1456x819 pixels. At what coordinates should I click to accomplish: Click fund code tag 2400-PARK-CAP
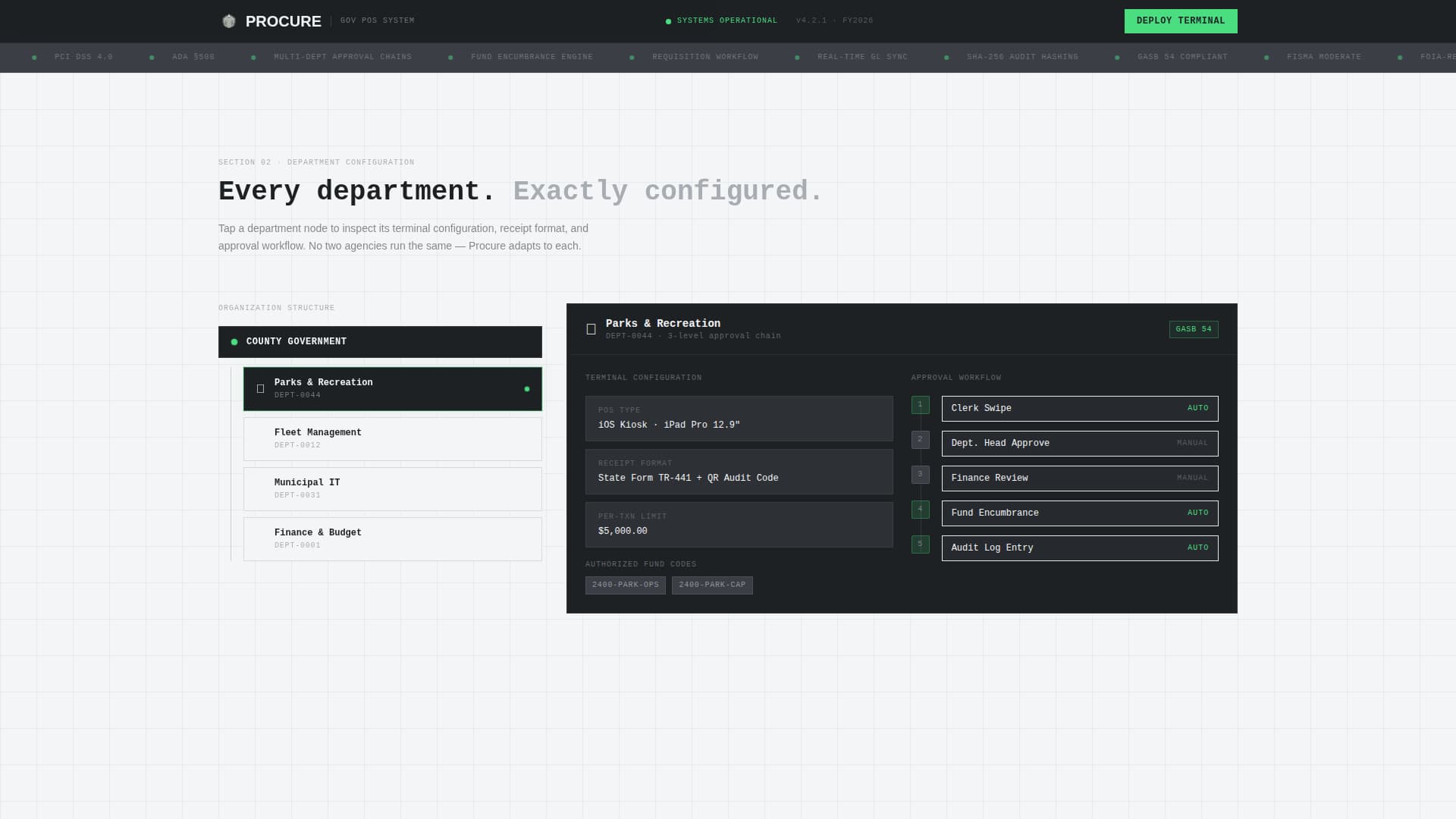712,585
